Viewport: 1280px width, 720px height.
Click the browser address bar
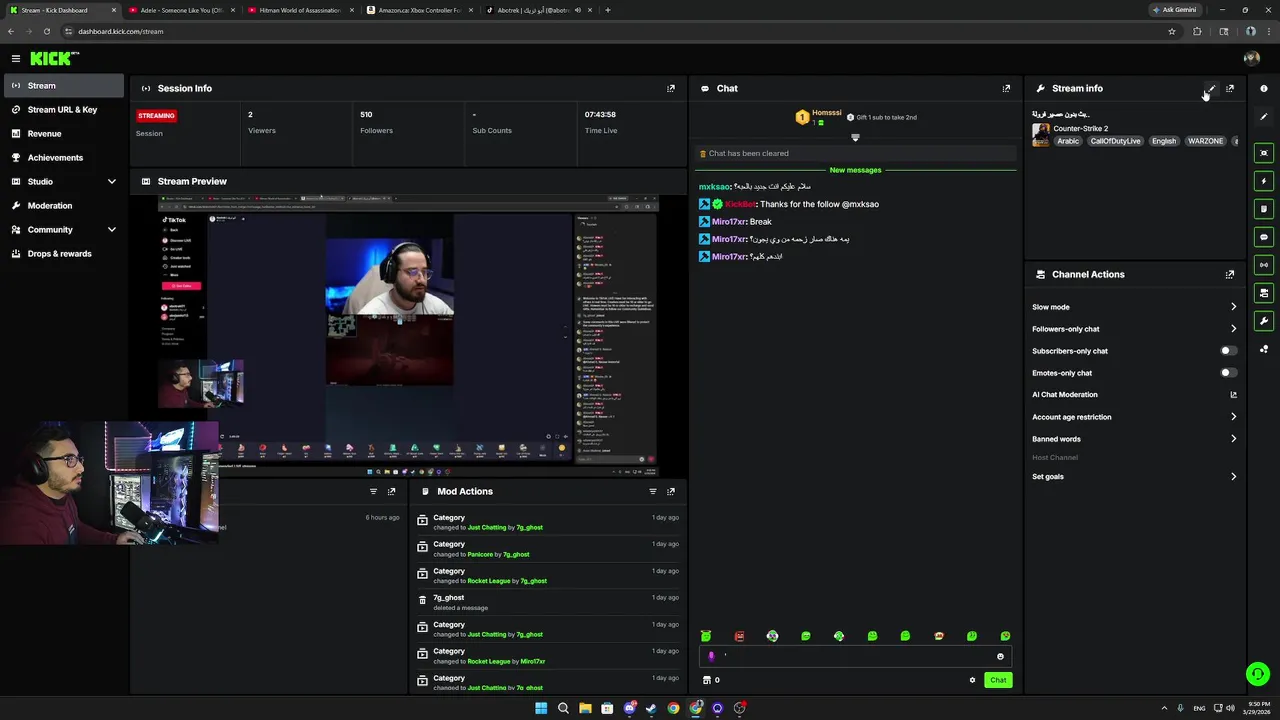pos(610,31)
